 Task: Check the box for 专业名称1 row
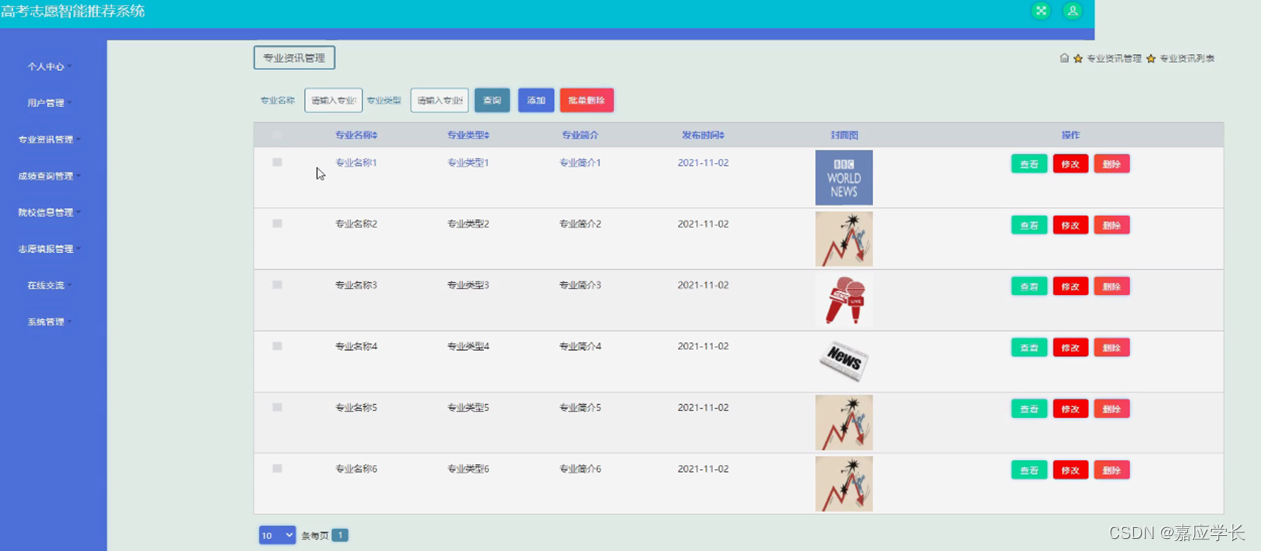point(277,162)
